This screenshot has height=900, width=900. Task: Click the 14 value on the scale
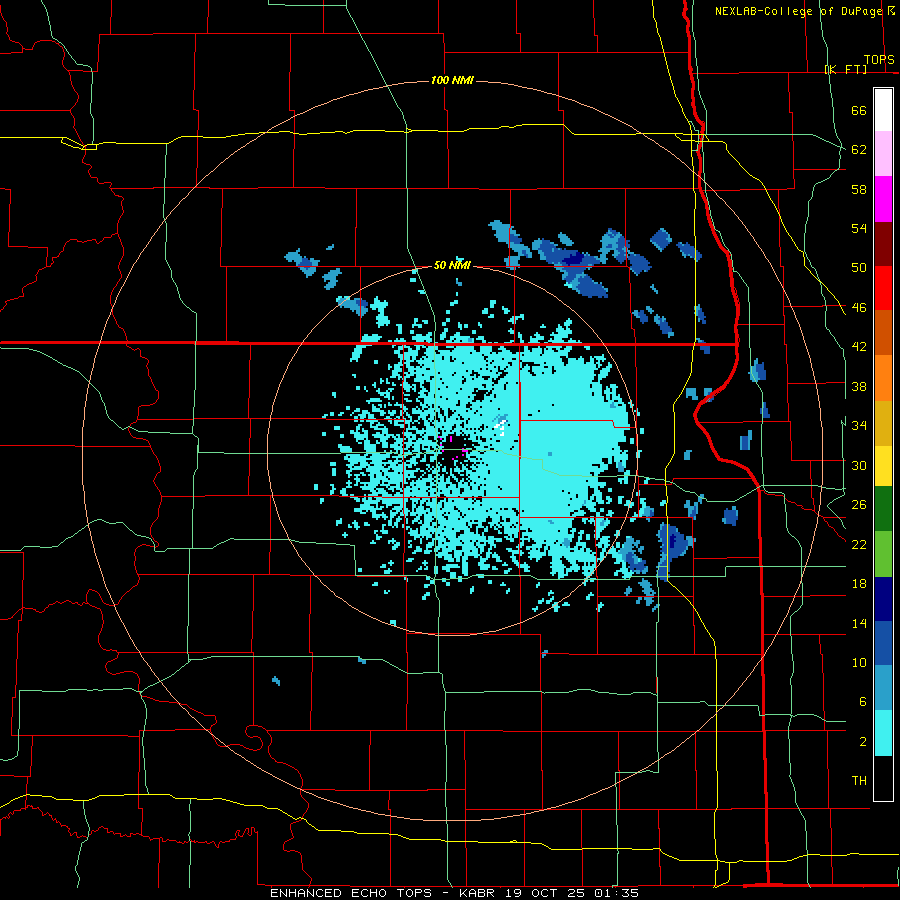coord(859,623)
